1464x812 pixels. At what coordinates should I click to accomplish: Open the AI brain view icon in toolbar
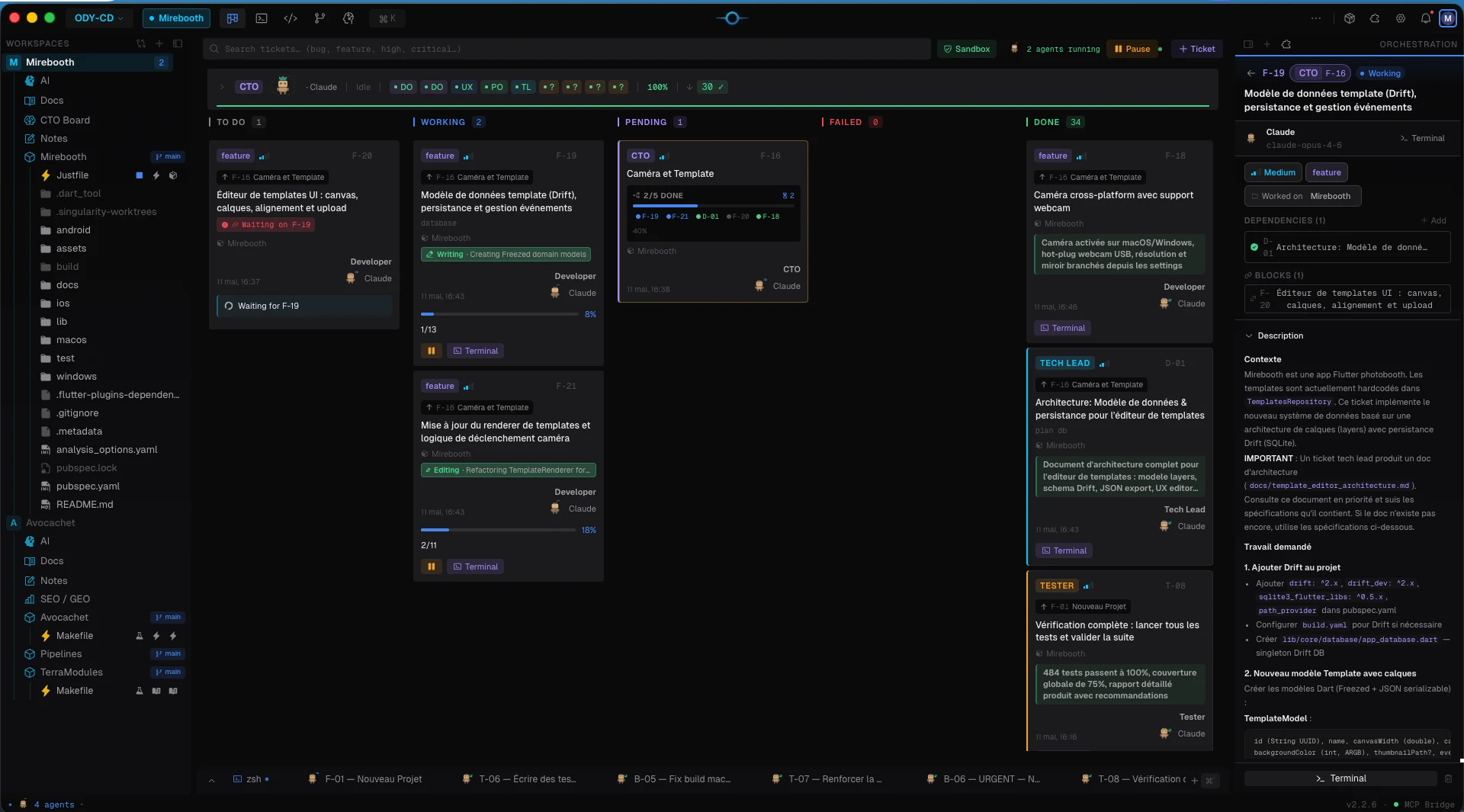(348, 18)
